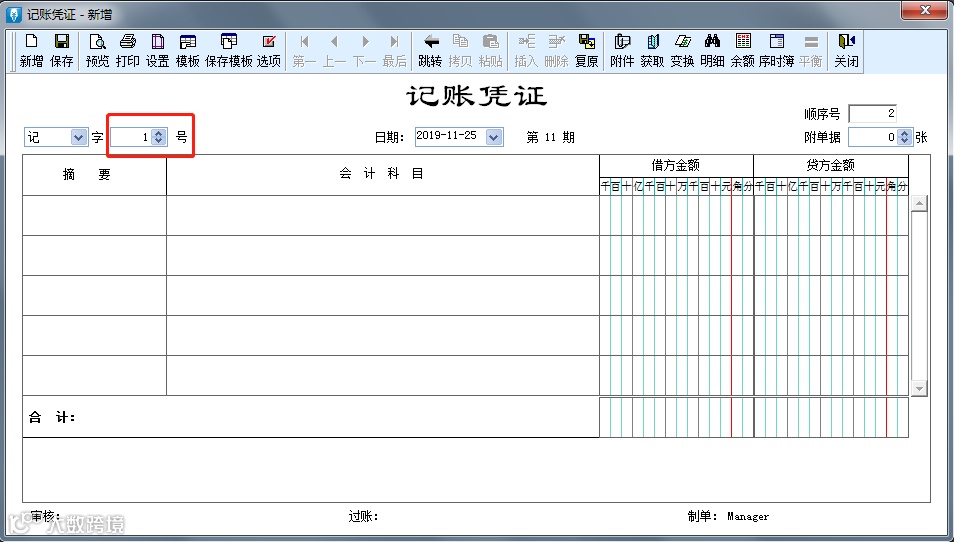Open 选项 options

pyautogui.click(x=269, y=50)
